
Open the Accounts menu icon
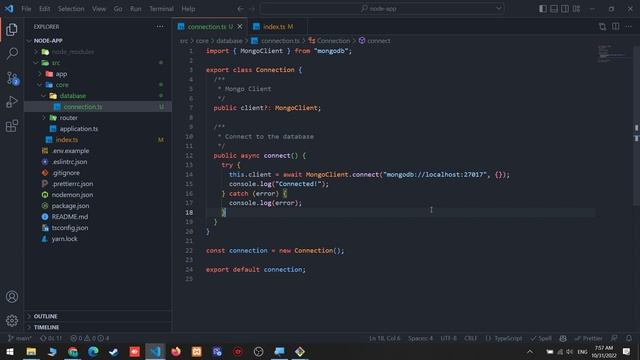(x=12, y=297)
